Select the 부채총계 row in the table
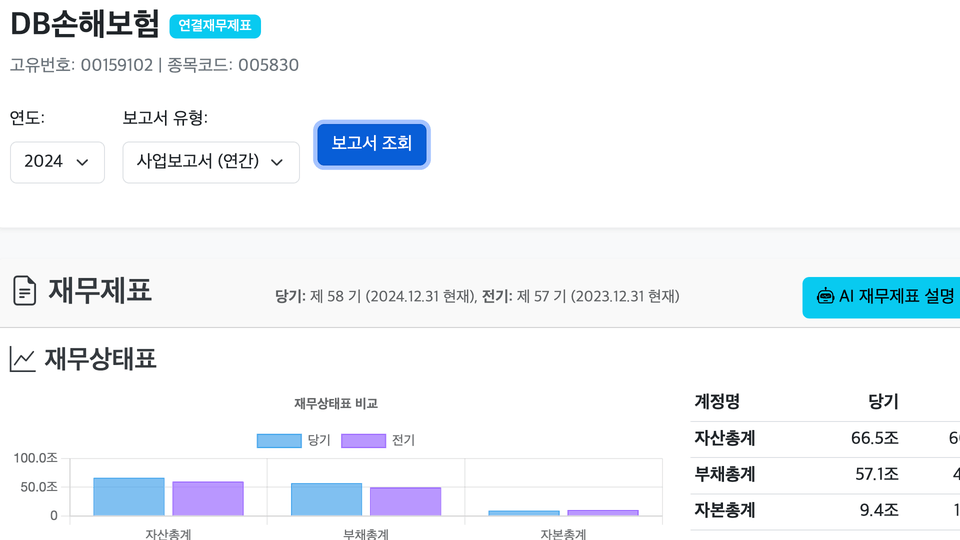The width and height of the screenshot is (960, 540). pos(825,475)
